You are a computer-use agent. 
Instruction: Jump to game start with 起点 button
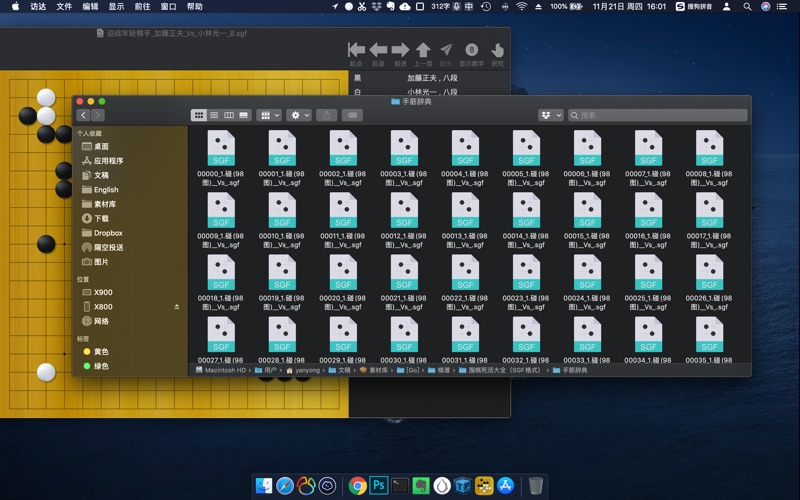click(x=356, y=50)
